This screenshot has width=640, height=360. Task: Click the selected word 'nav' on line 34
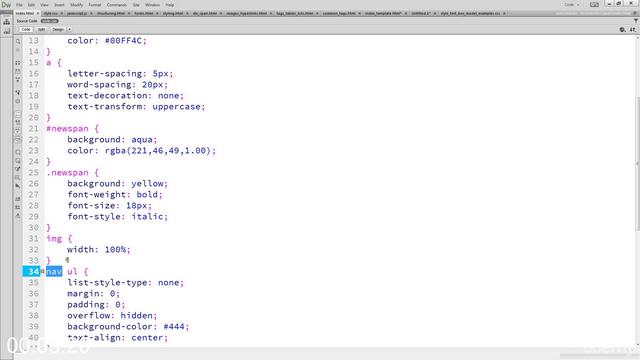click(x=54, y=271)
